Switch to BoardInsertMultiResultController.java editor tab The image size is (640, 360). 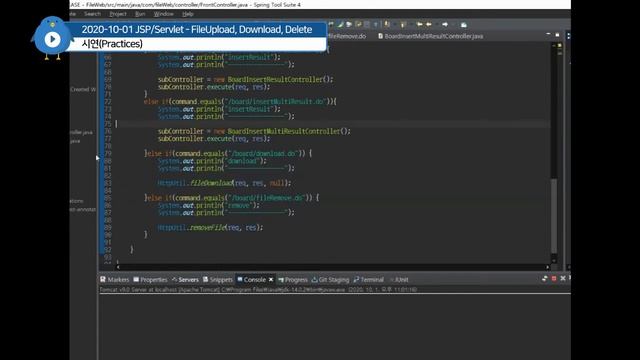click(430, 36)
